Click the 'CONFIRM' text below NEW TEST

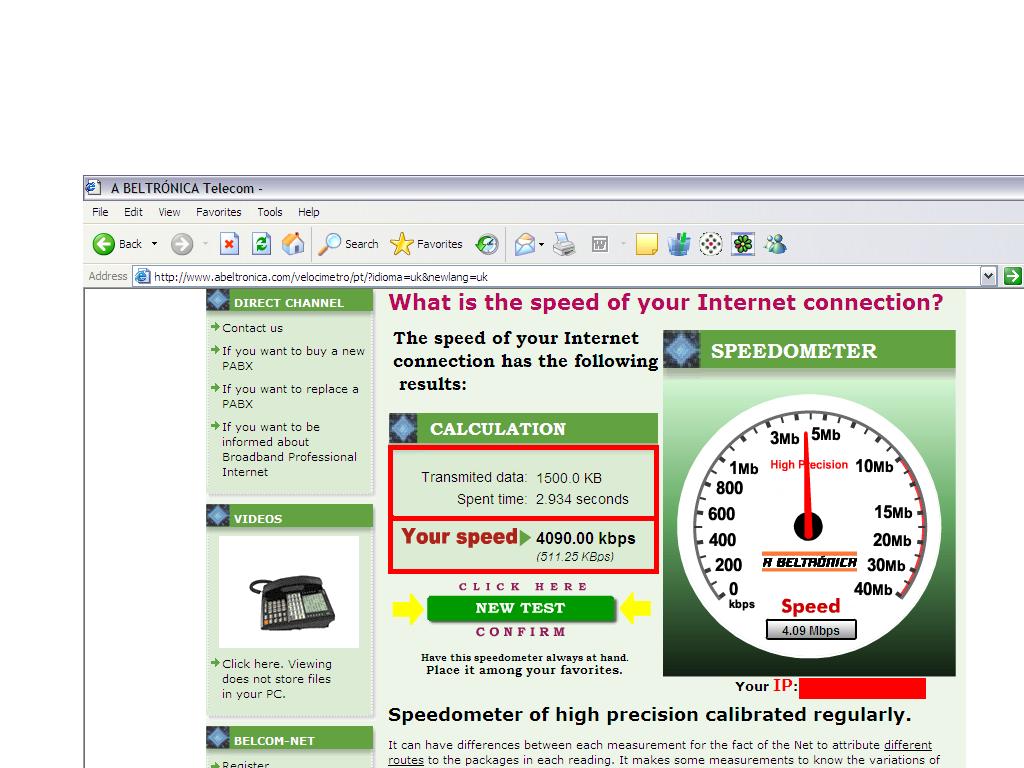[x=520, y=632]
